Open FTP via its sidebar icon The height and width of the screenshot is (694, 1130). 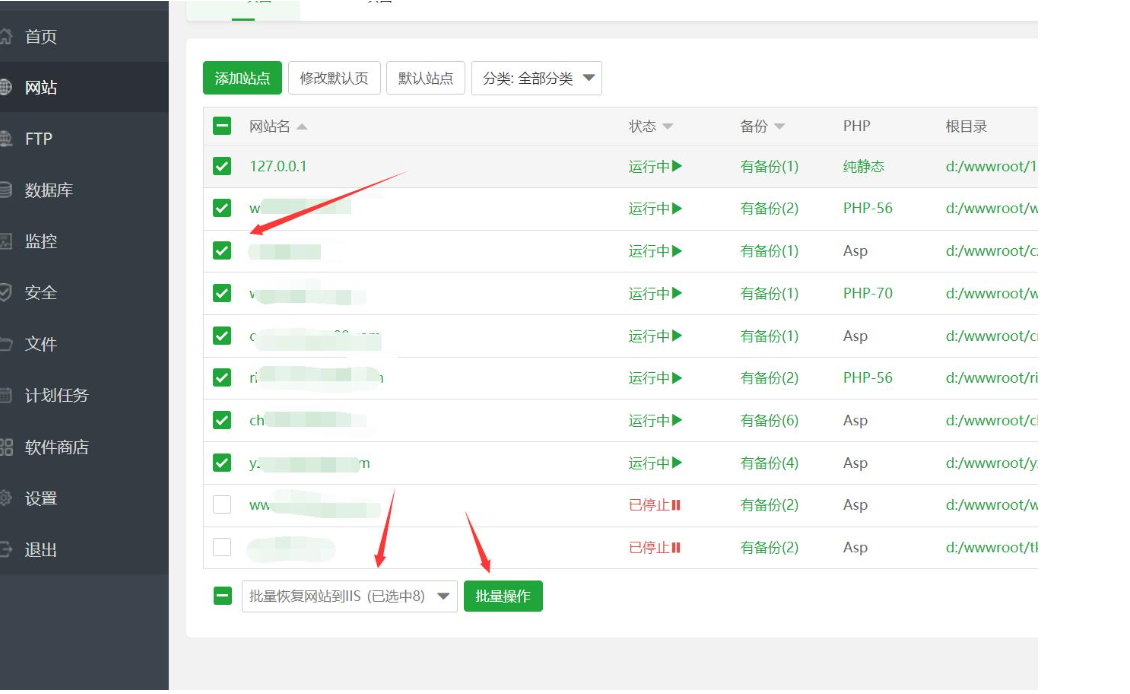coord(6,139)
